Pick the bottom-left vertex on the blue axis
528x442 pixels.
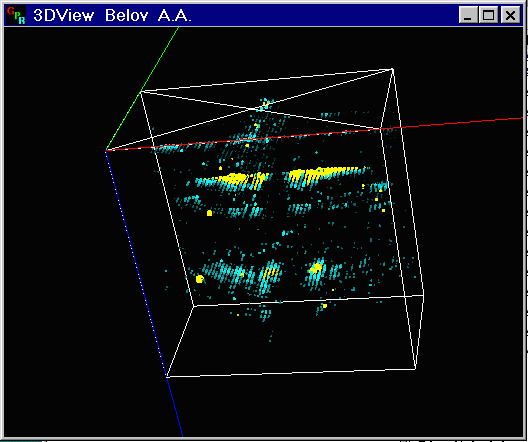[167, 377]
